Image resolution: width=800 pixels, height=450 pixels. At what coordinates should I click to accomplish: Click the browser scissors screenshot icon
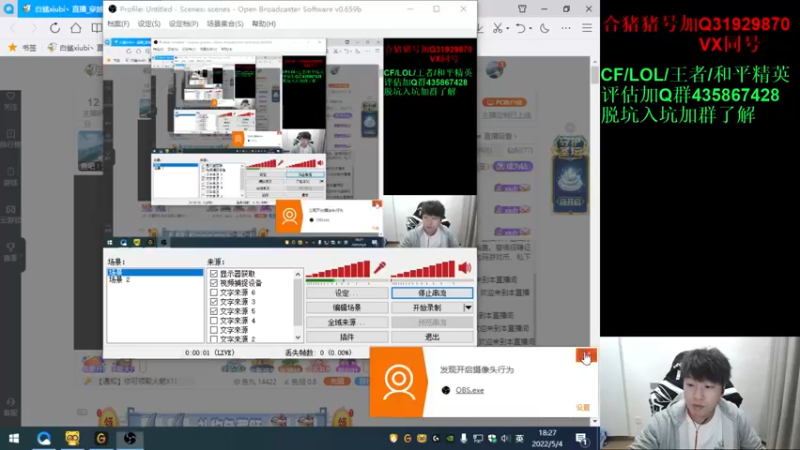497,28
